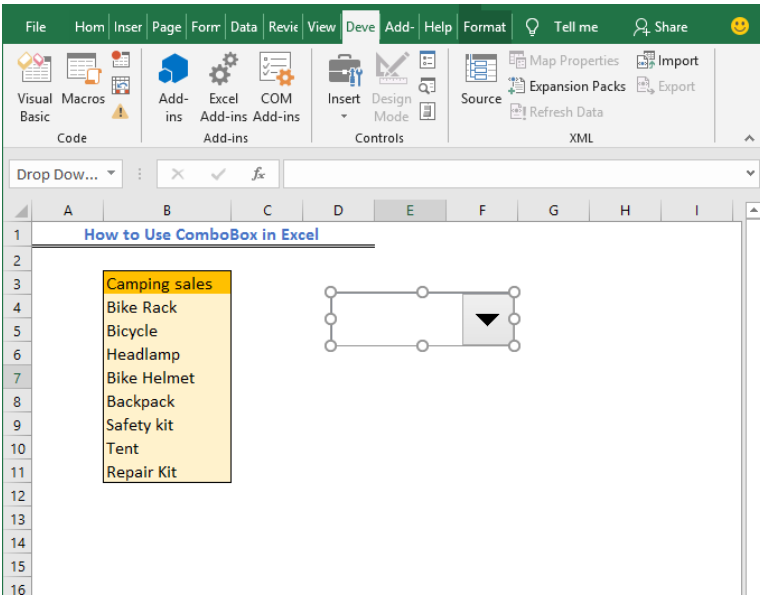The width and height of the screenshot is (762, 601).
Task: Open the Insert controls dropdown
Action: [x=344, y=88]
